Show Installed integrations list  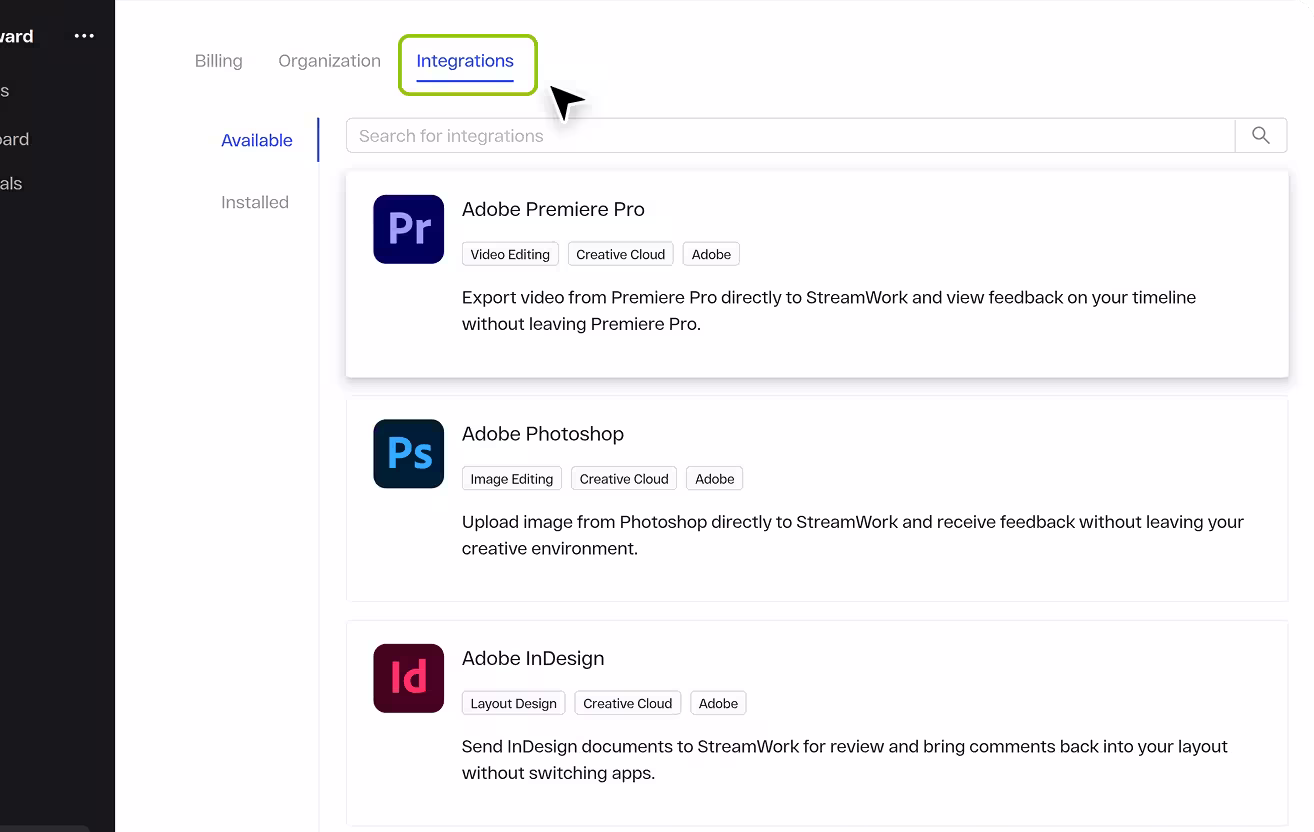[255, 202]
